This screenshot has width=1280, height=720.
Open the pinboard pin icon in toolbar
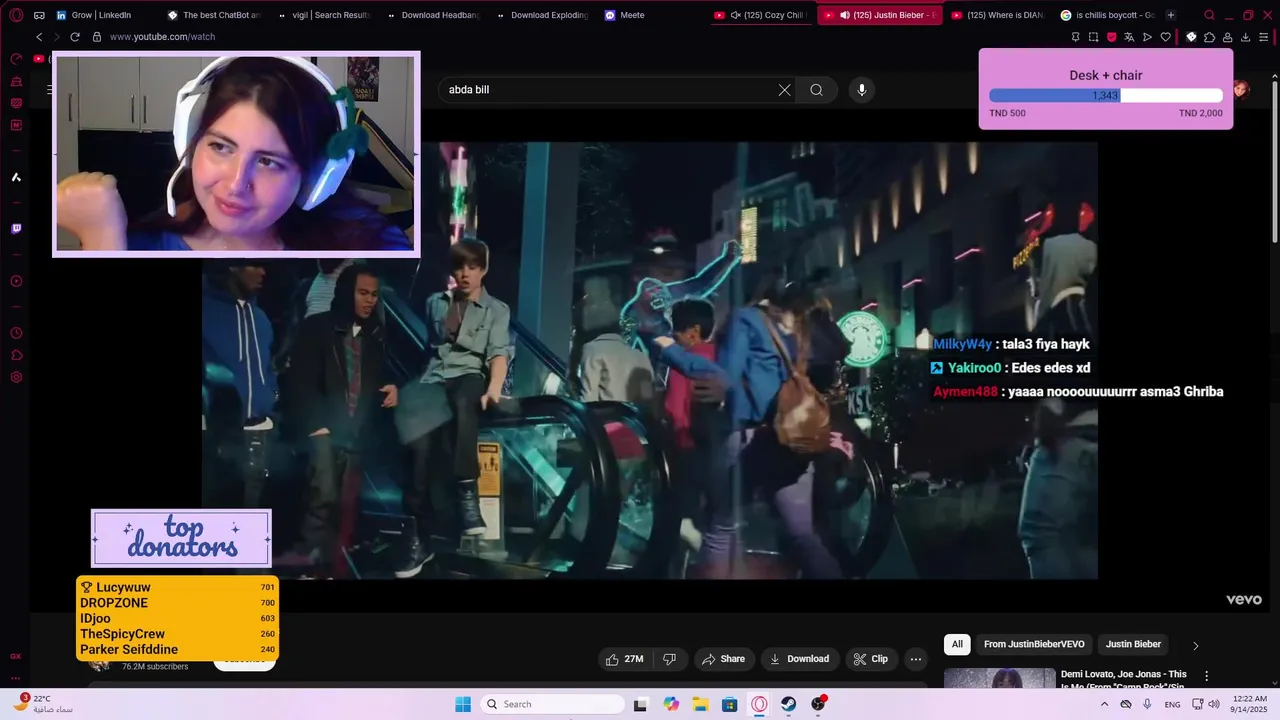point(1075,37)
